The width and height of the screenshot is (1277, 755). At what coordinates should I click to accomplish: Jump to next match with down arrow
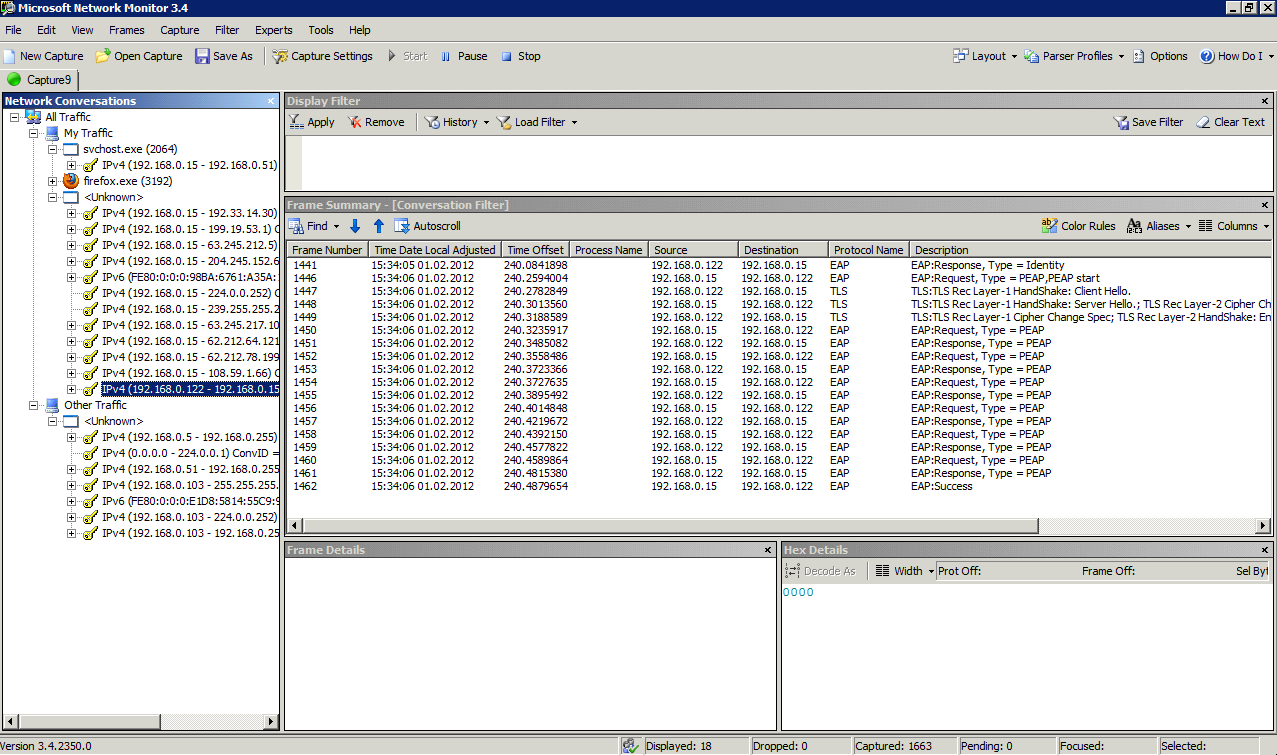click(355, 226)
